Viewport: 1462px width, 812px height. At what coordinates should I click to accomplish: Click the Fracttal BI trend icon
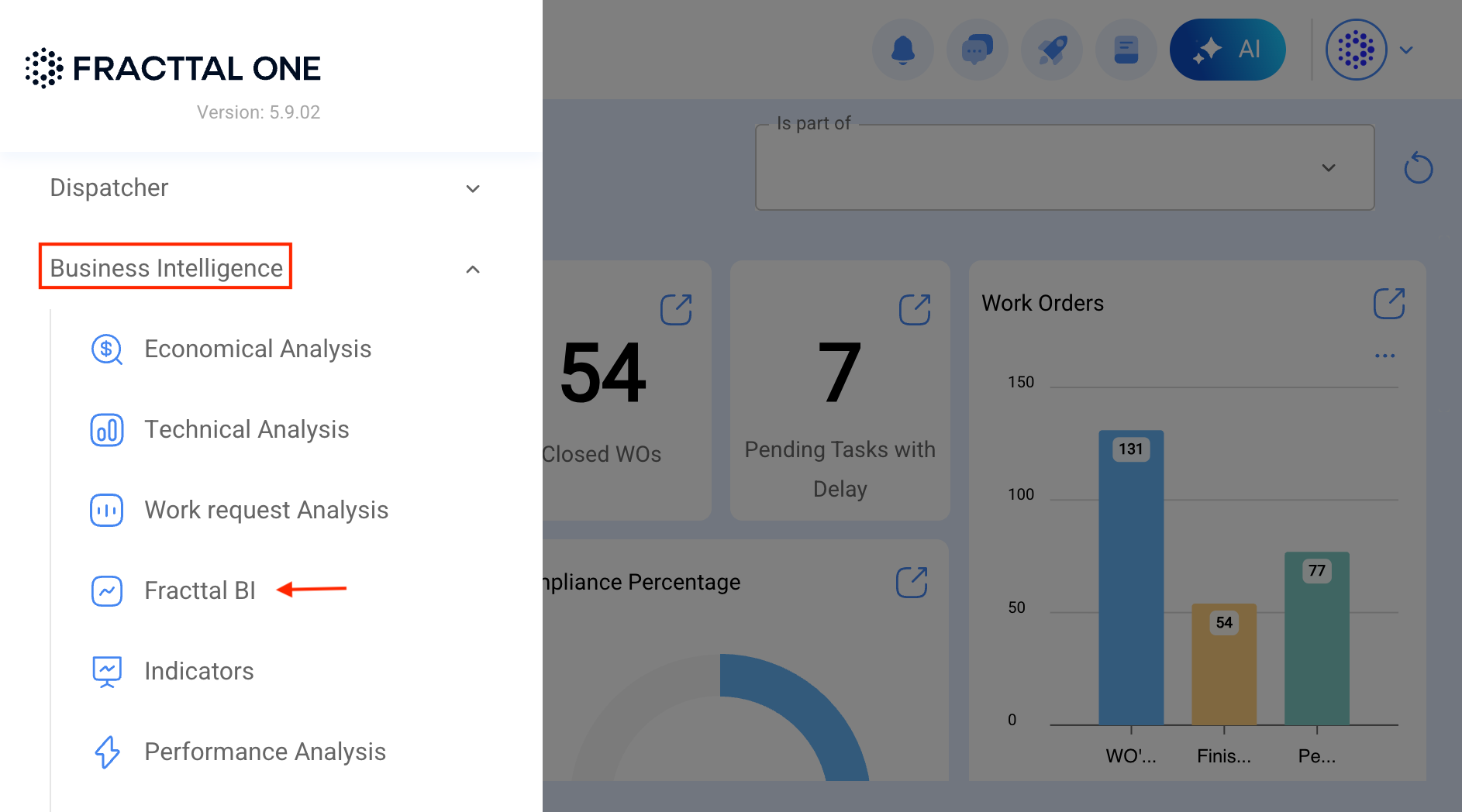click(x=107, y=591)
